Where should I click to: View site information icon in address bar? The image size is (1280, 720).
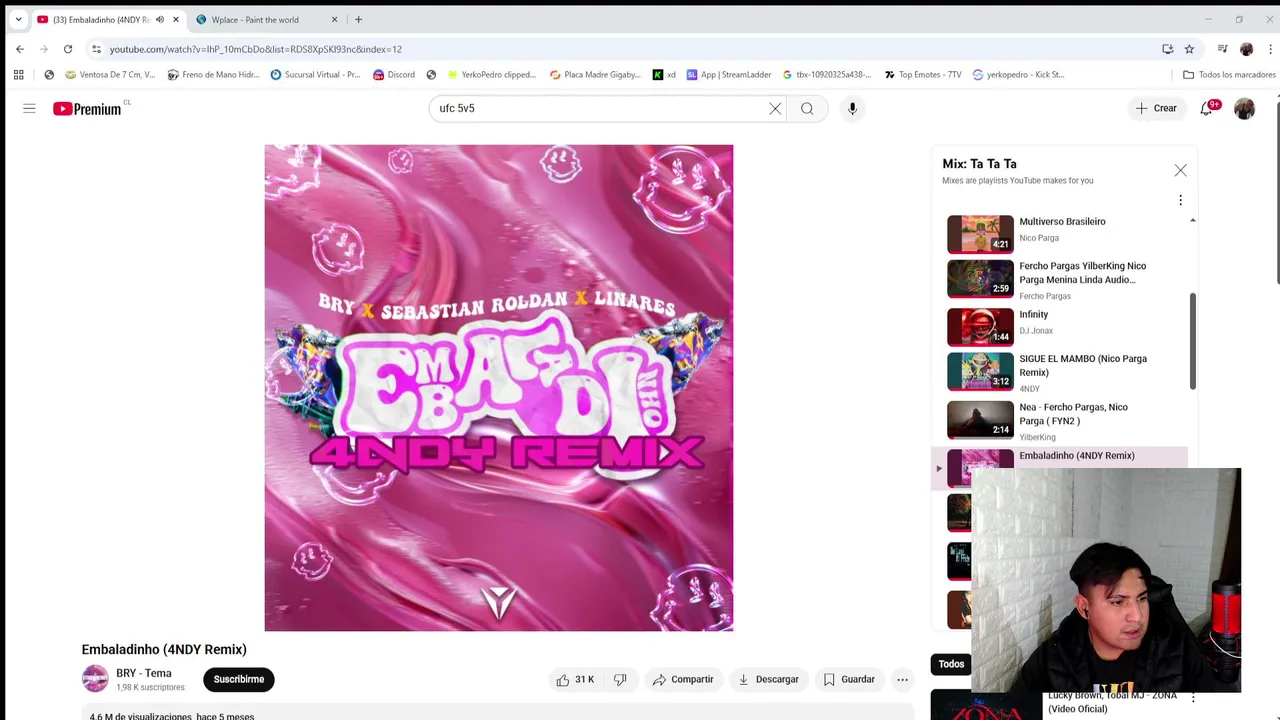96,49
